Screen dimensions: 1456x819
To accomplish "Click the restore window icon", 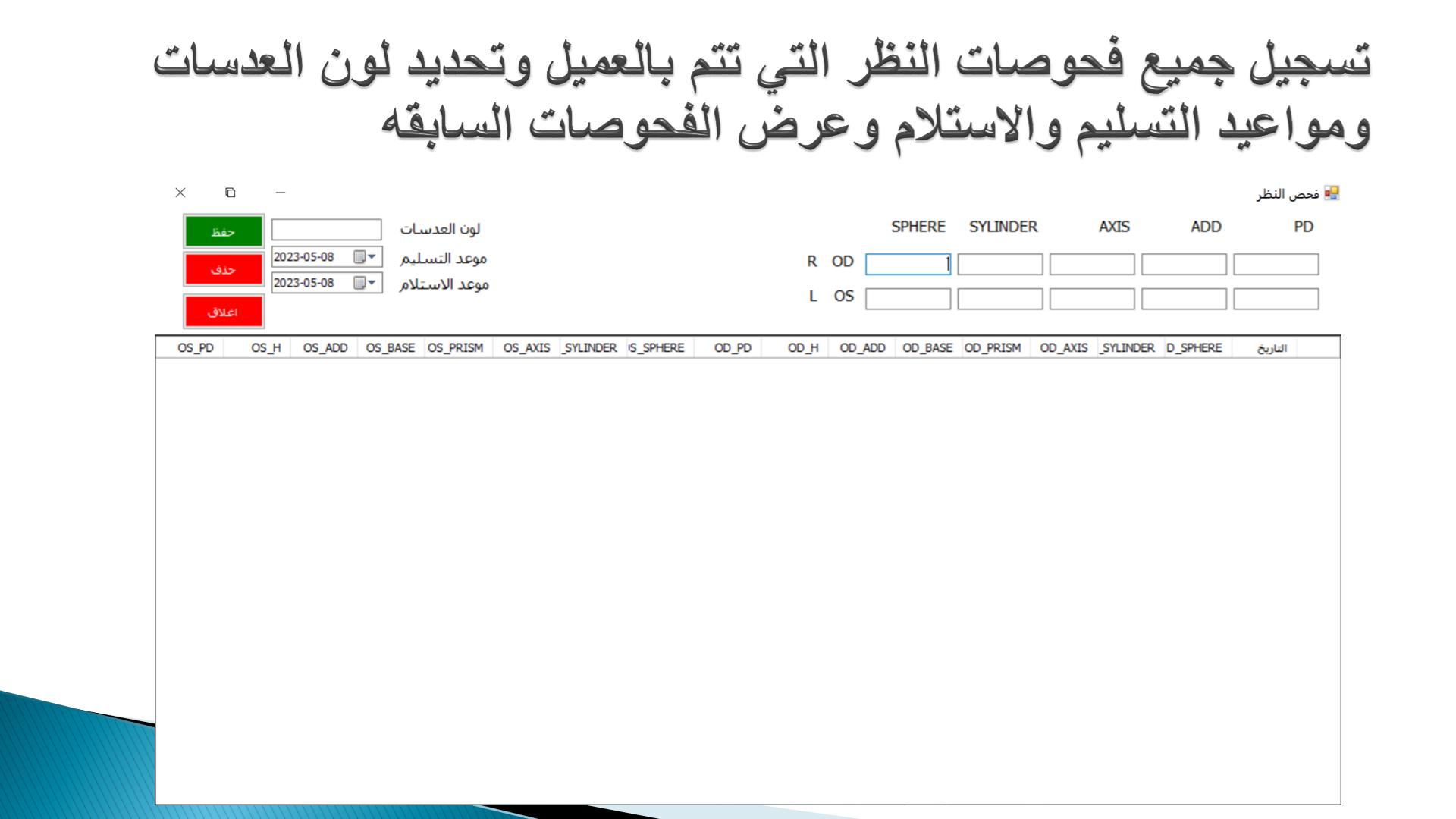I will [231, 193].
